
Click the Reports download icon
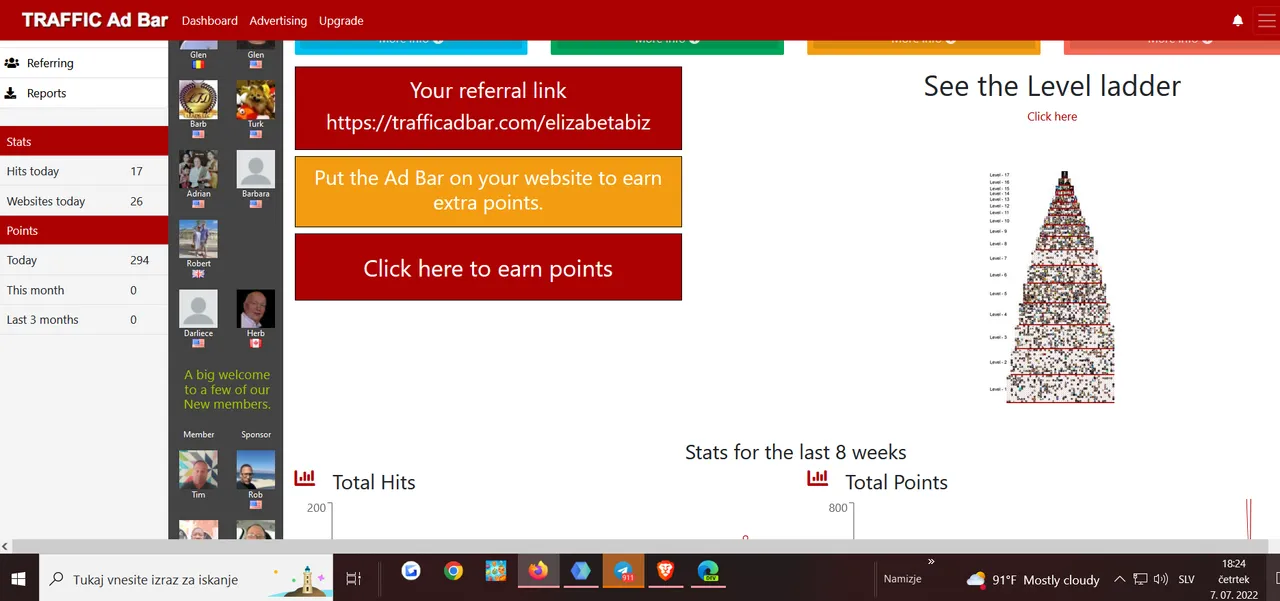11,93
